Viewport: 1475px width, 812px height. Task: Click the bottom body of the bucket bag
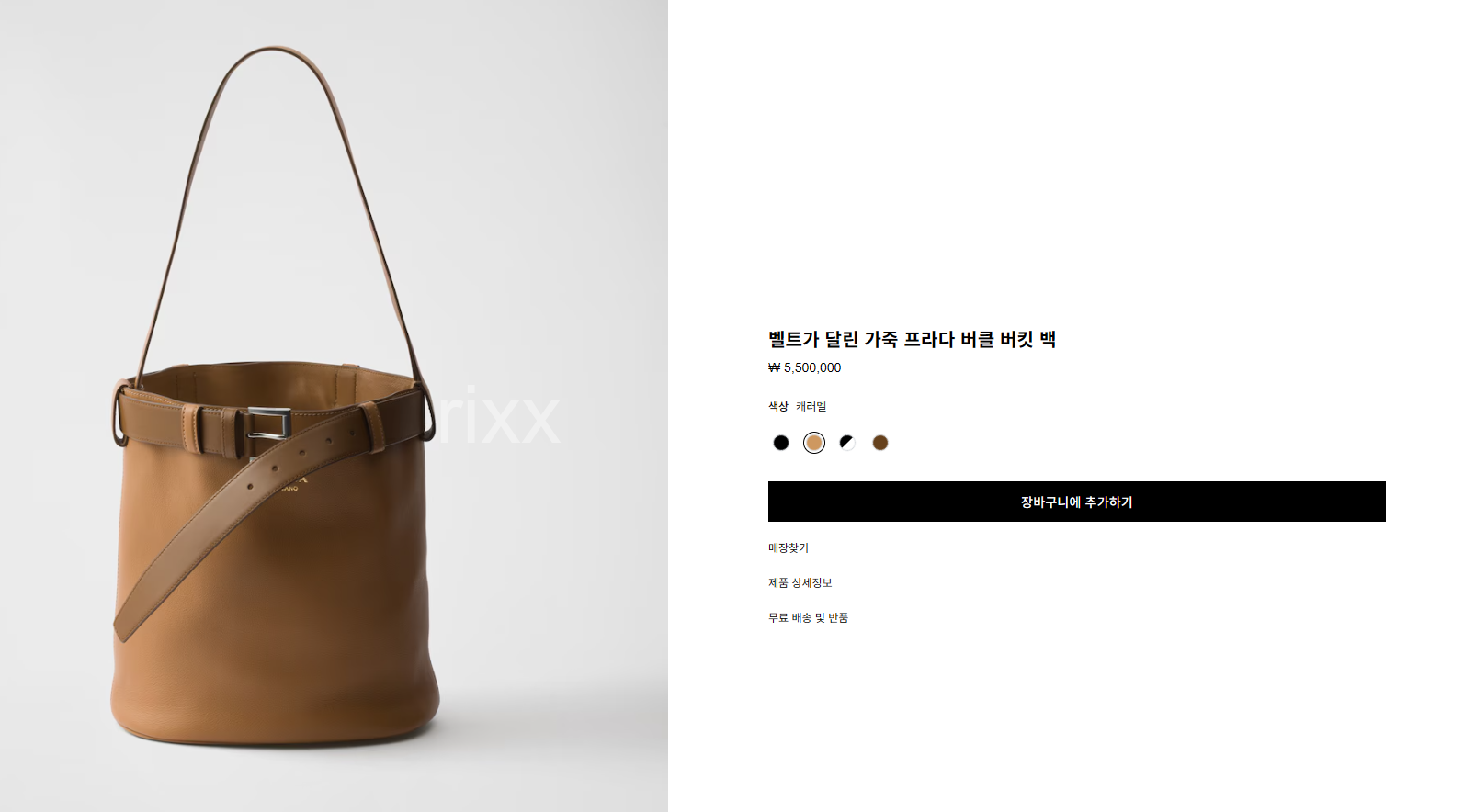(274, 680)
